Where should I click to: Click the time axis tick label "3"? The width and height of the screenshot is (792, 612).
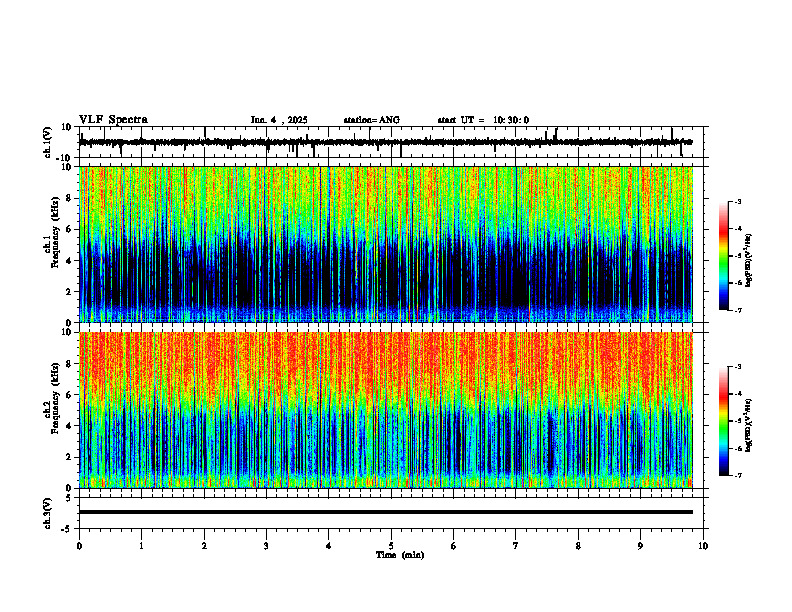266,546
